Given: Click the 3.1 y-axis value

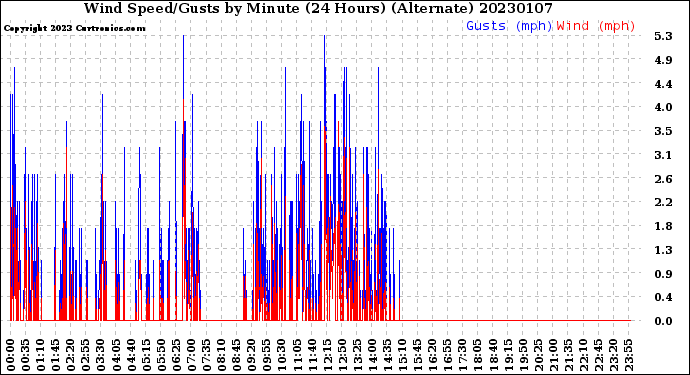Looking at the screenshot, I should pyautogui.click(x=663, y=155).
